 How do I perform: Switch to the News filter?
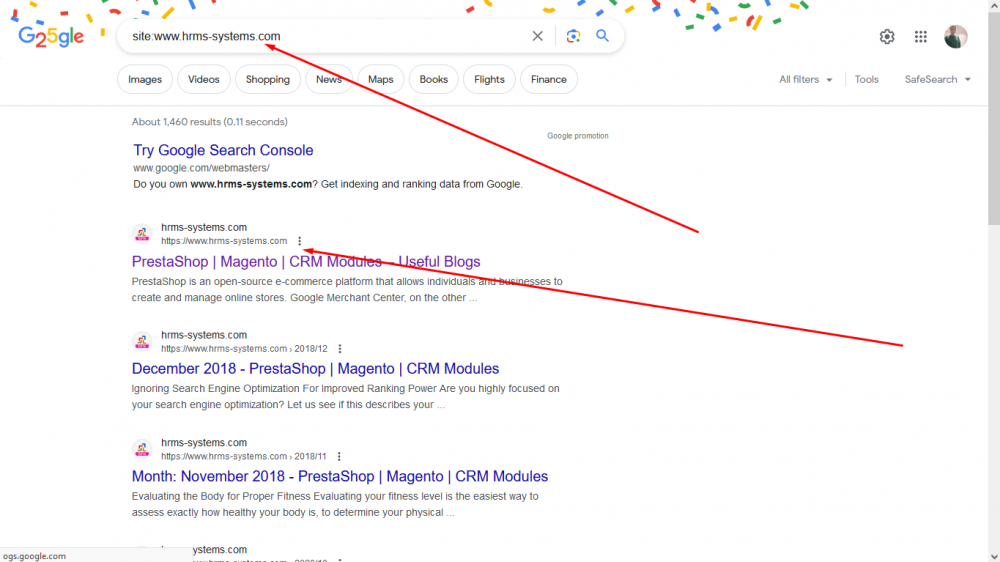pyautogui.click(x=328, y=80)
